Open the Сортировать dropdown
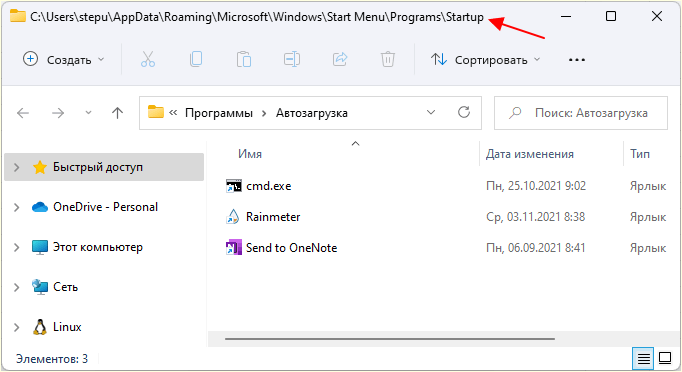The height and width of the screenshot is (372, 682). 485,60
